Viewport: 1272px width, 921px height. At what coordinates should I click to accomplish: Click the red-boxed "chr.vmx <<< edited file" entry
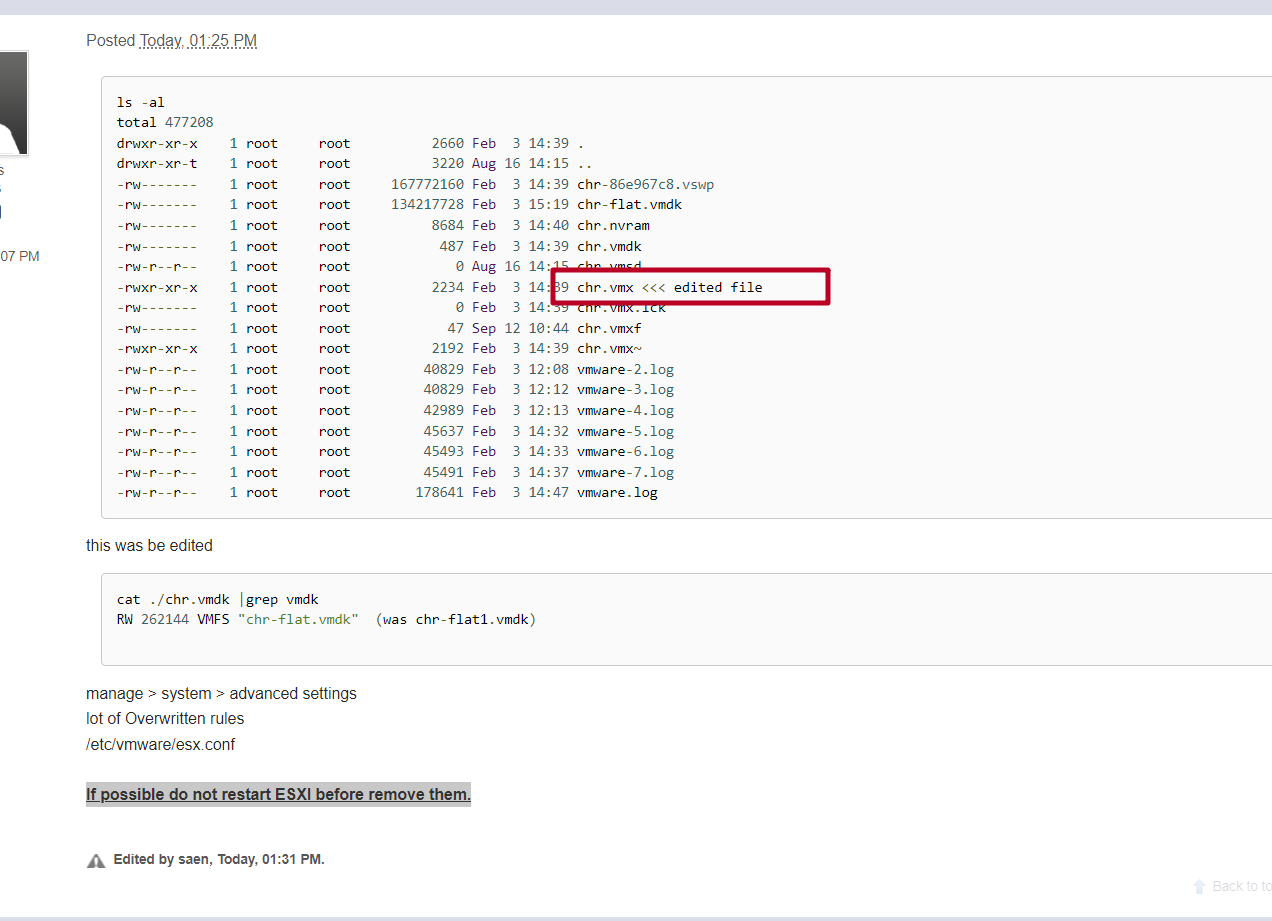tap(669, 287)
